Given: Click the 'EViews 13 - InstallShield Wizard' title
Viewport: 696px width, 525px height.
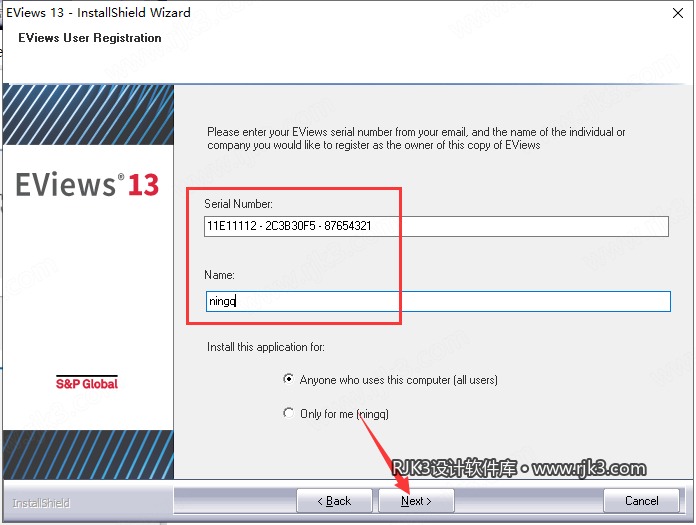Looking at the screenshot, I should pos(98,12).
